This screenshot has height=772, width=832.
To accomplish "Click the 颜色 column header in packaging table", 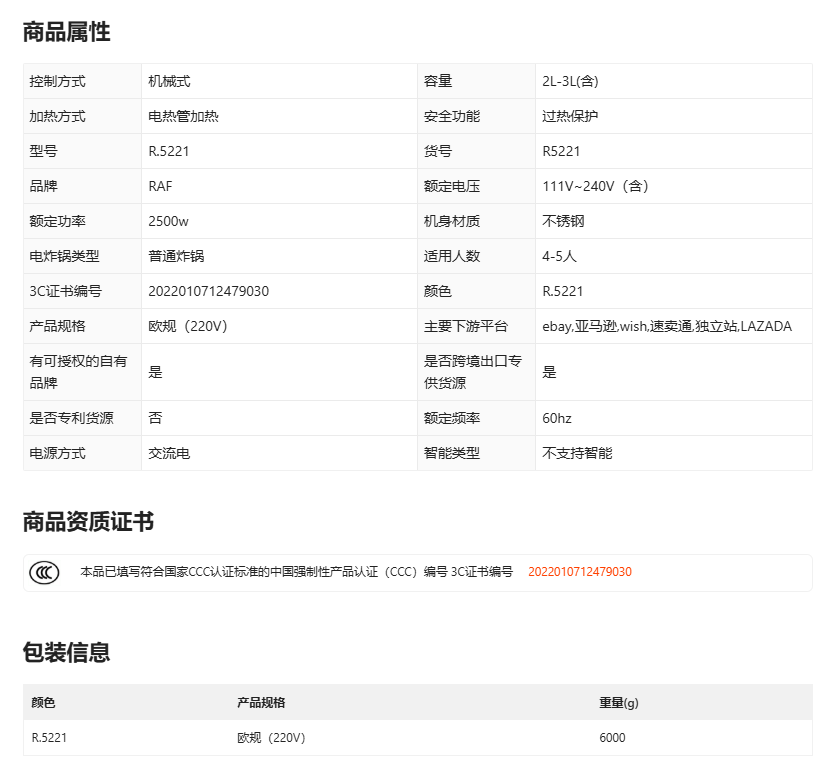I will [43, 703].
